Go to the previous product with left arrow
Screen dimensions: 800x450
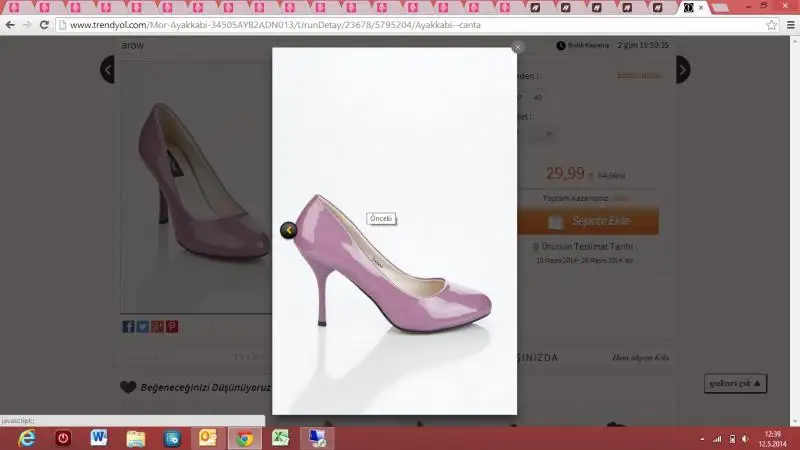click(107, 69)
